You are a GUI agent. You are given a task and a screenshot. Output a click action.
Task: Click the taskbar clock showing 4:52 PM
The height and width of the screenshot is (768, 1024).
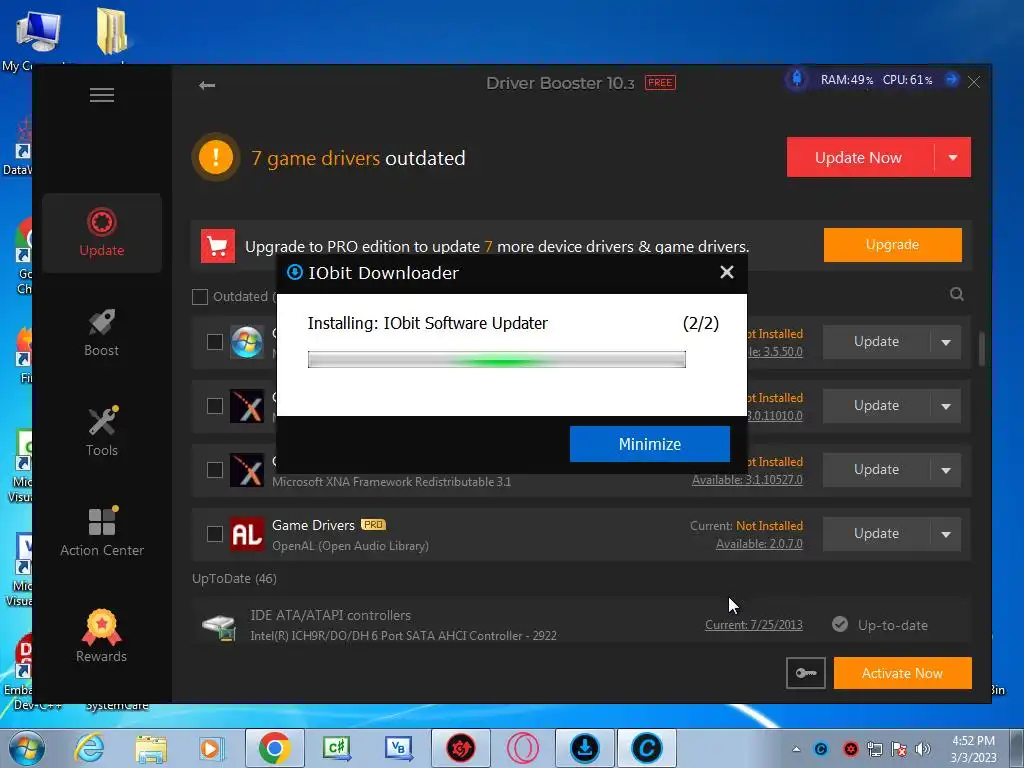[x=973, y=749]
